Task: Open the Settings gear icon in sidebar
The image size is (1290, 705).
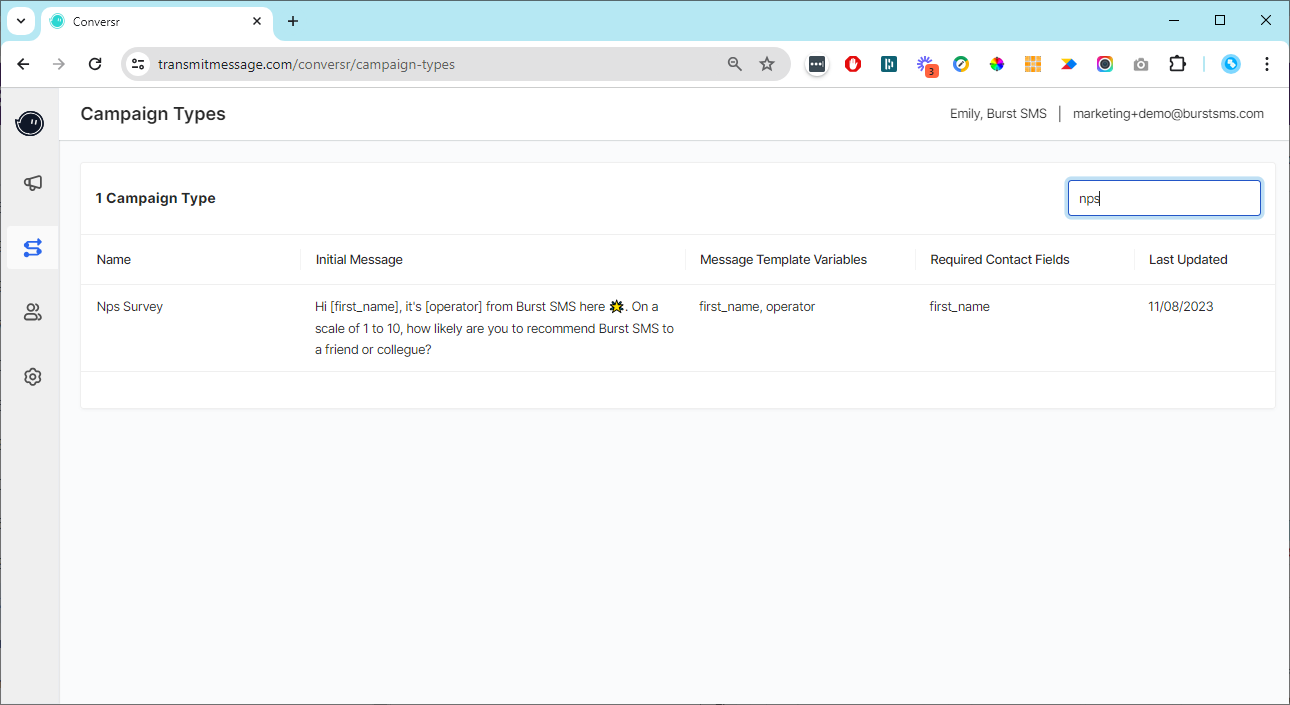Action: point(32,377)
